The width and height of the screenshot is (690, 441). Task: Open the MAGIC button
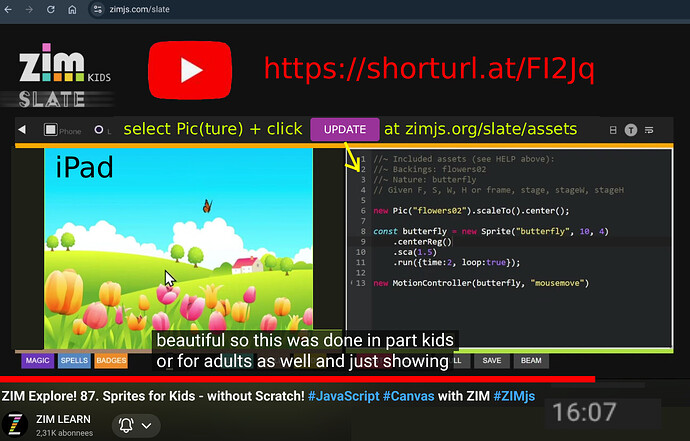(x=37, y=360)
